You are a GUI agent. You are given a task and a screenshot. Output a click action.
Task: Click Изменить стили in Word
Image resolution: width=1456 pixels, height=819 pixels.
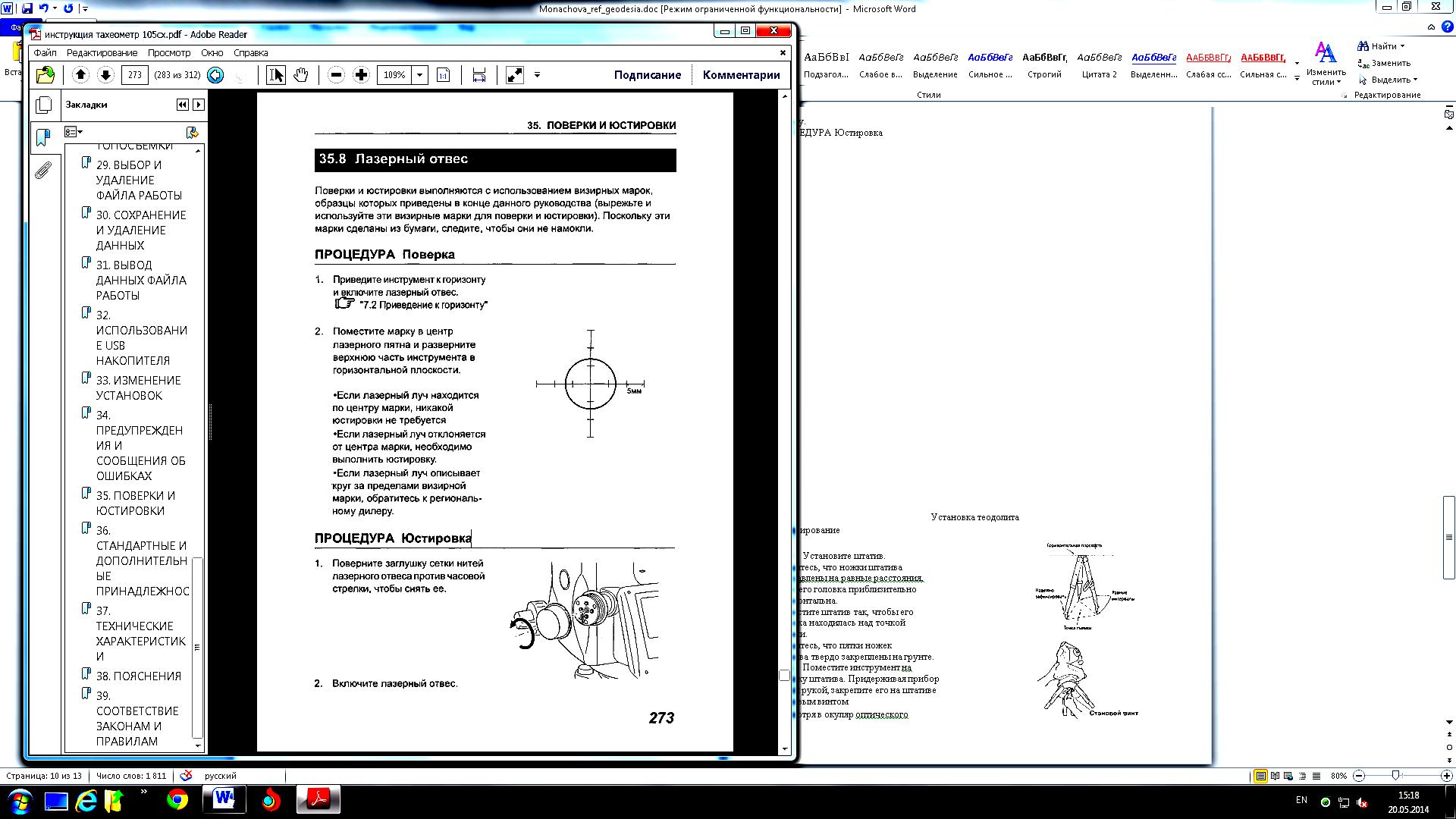tap(1326, 64)
